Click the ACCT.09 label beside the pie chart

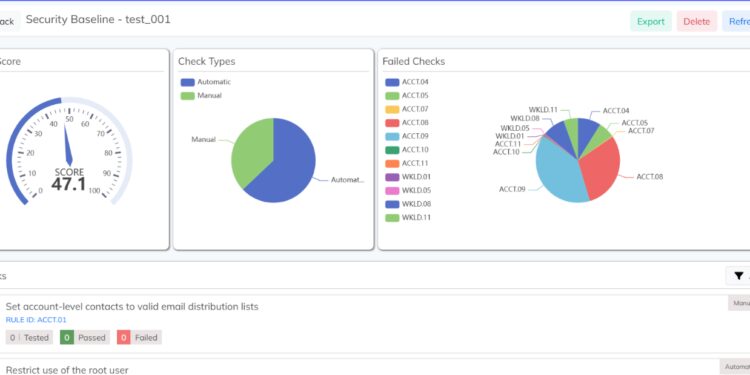pos(512,189)
